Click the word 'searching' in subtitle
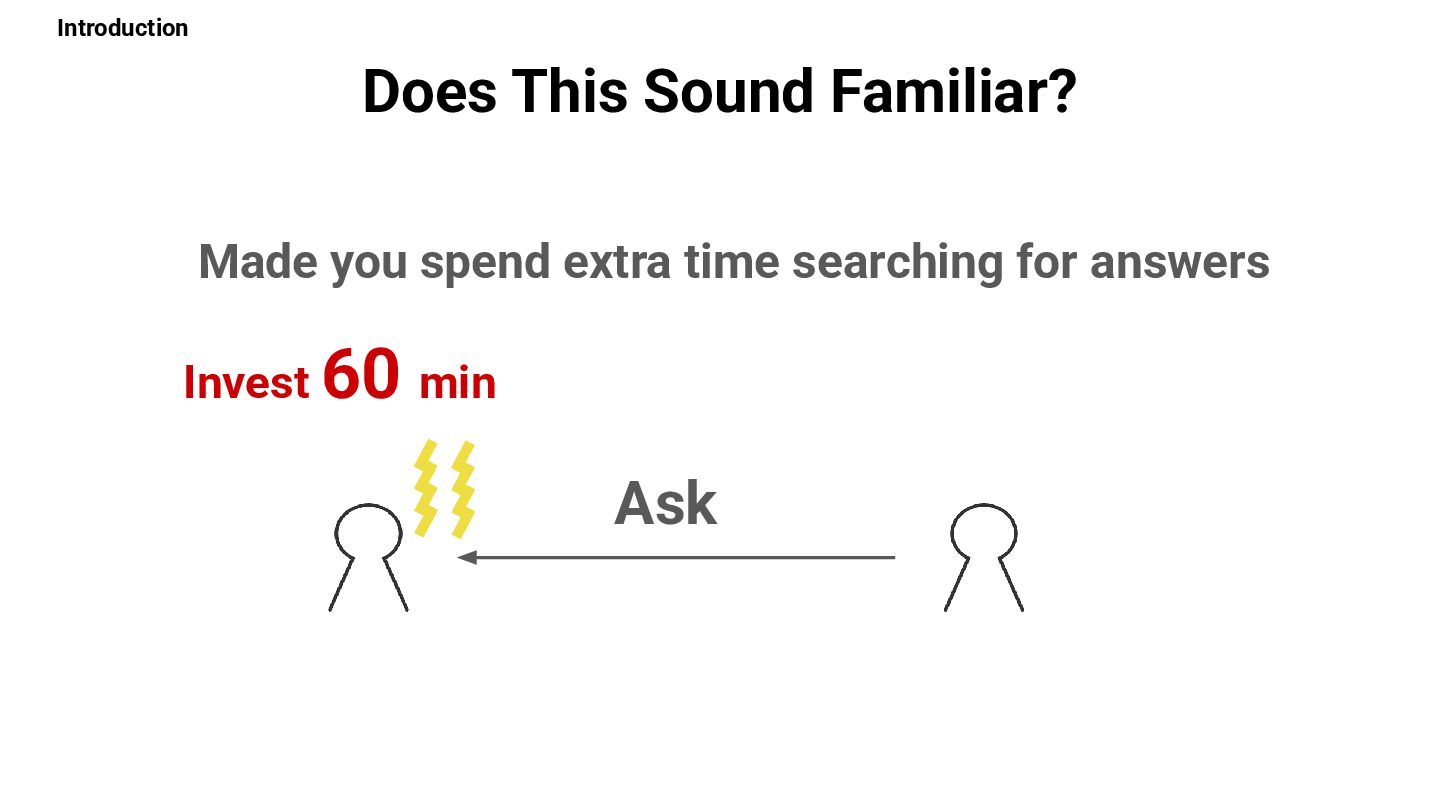1440x810 pixels. tap(898, 265)
